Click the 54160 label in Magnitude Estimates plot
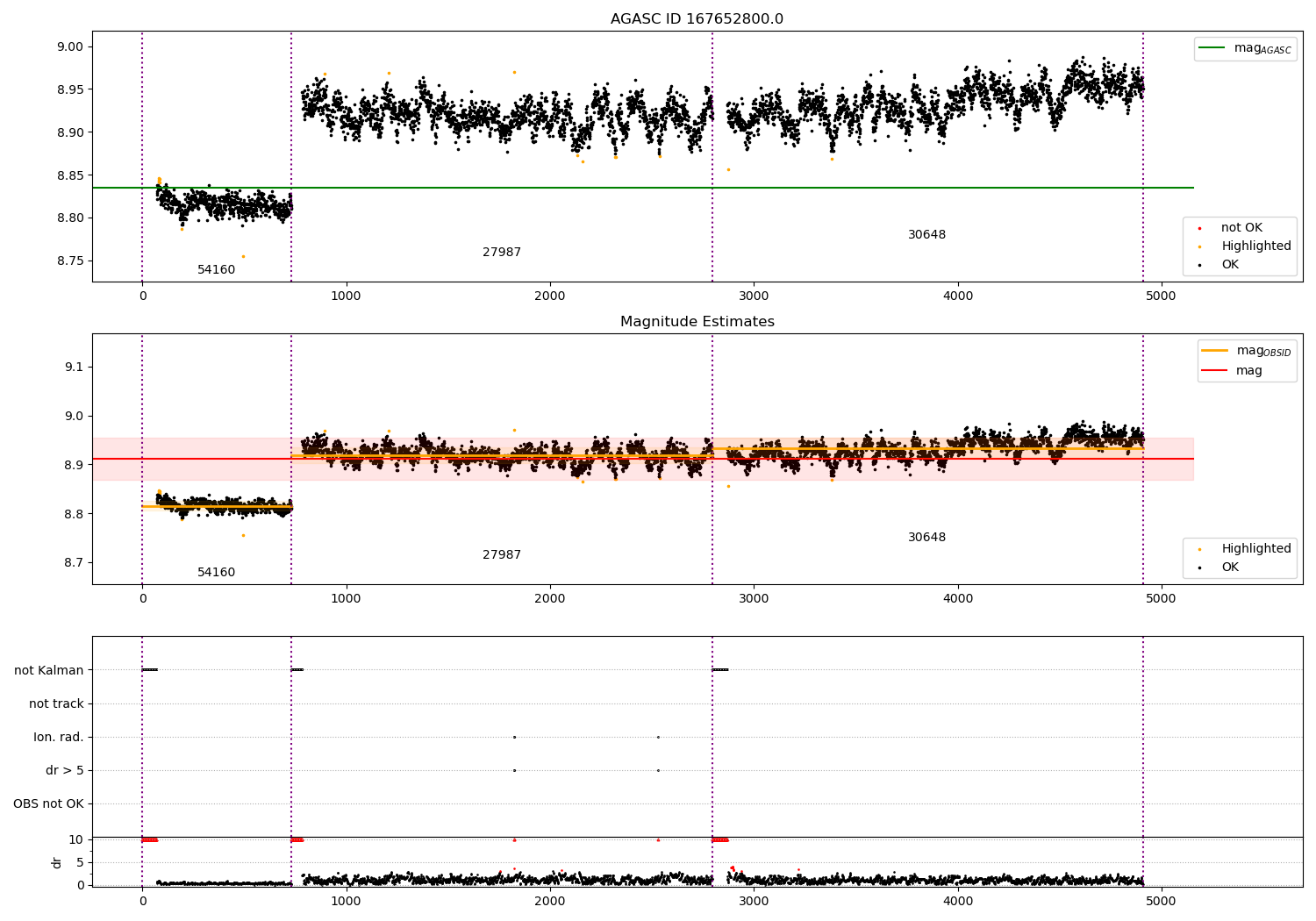The width and height of the screenshot is (1316, 921). coord(216,573)
